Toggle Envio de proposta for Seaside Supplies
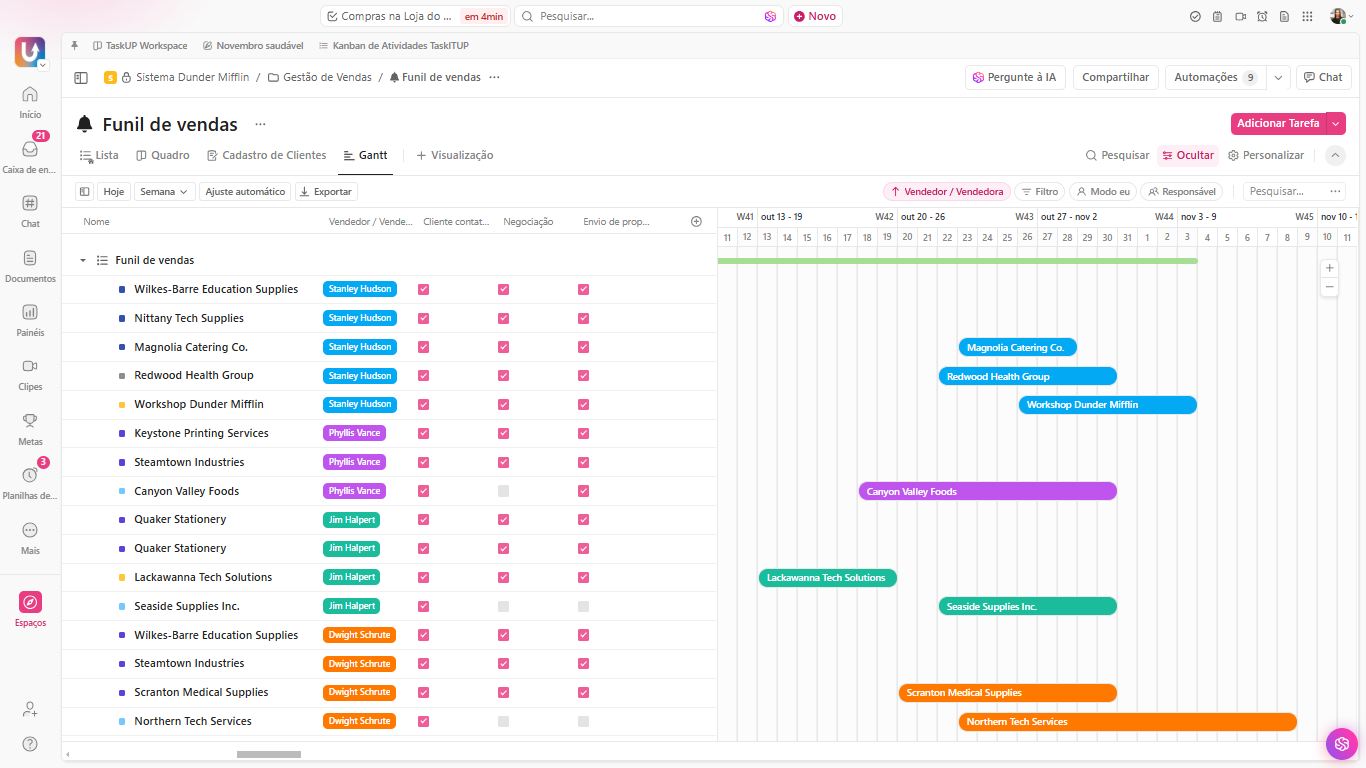Screen dimensions: 1366x768 point(583,607)
